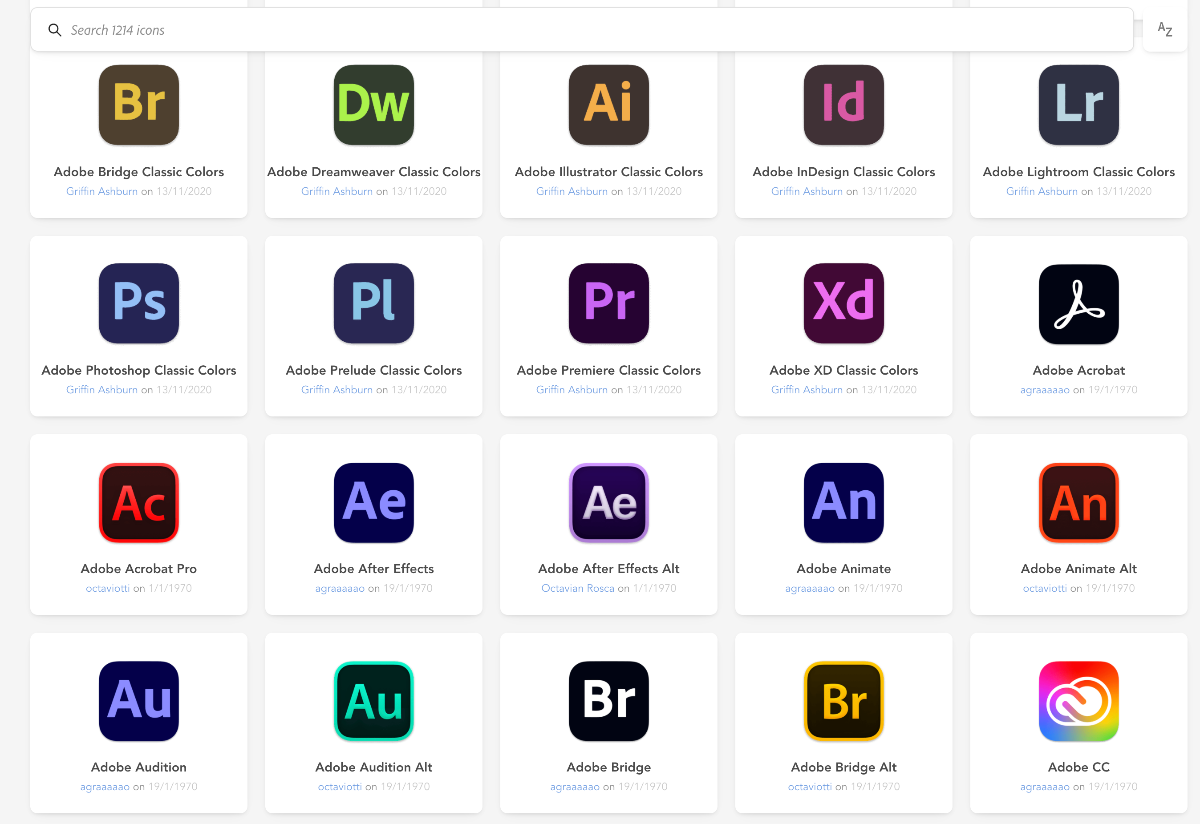Click the "Adobe Animate" title text
The width and height of the screenshot is (1200, 824).
(844, 569)
